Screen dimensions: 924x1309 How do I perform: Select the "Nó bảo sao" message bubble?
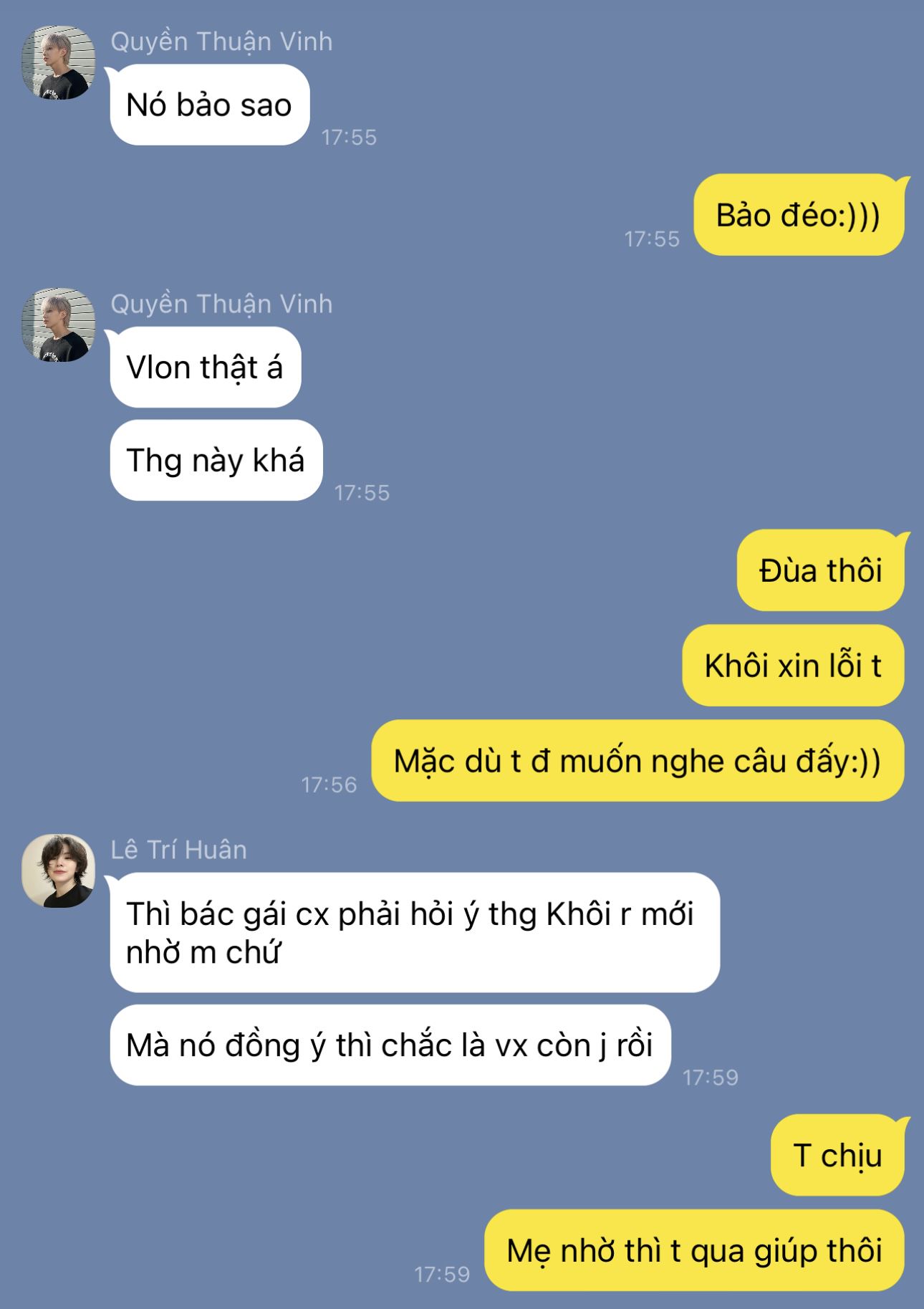tap(210, 105)
